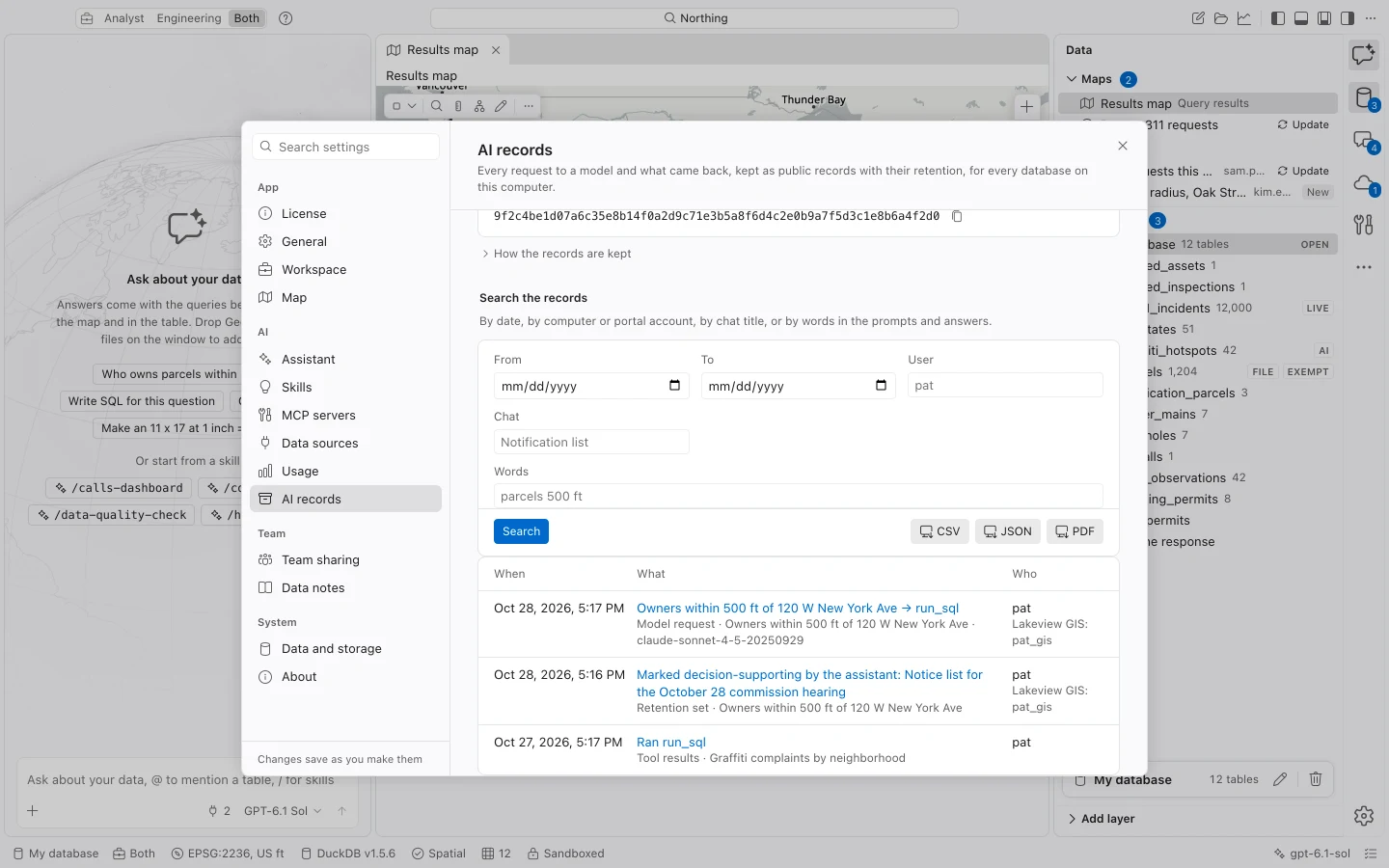Image resolution: width=1389 pixels, height=868 pixels.
Task: Open General settings
Action: (x=345, y=242)
